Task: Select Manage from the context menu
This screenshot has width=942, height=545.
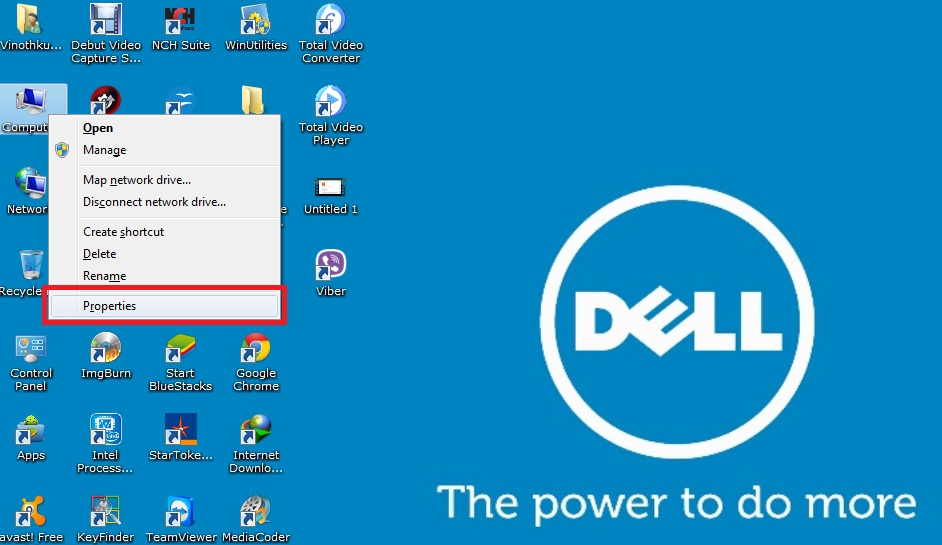Action: tap(164, 150)
